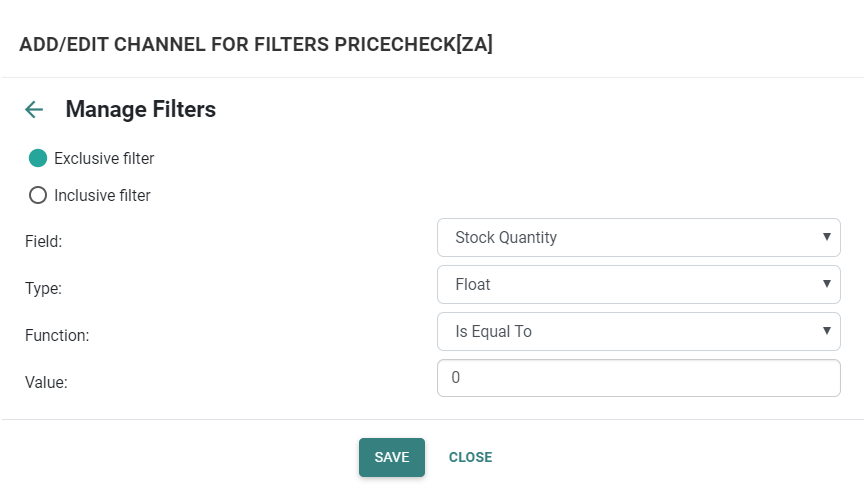Click the back arrow beside Manage Filters

click(34, 110)
